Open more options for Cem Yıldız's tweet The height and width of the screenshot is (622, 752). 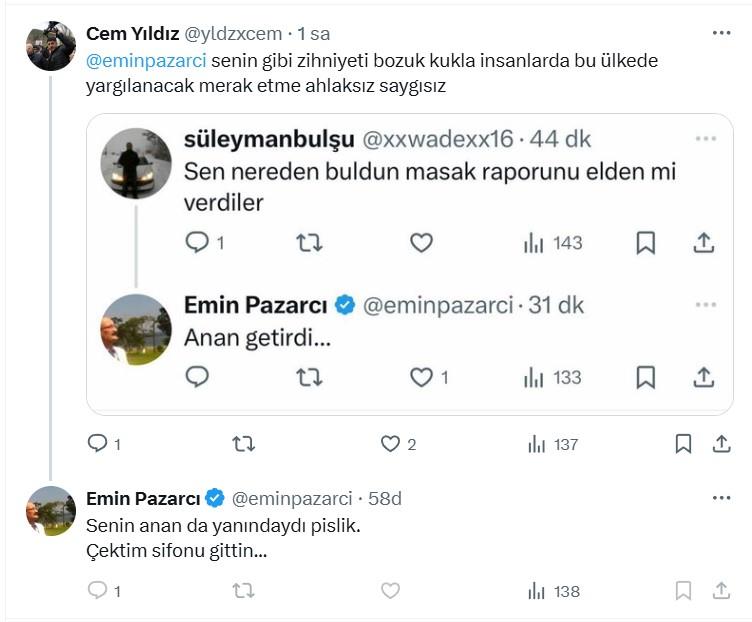click(721, 33)
